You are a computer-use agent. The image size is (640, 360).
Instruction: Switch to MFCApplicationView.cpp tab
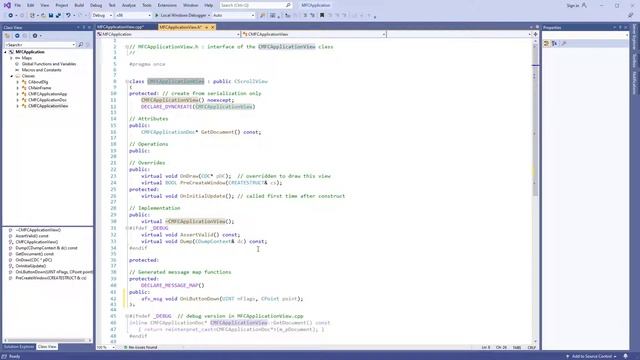pos(121,27)
